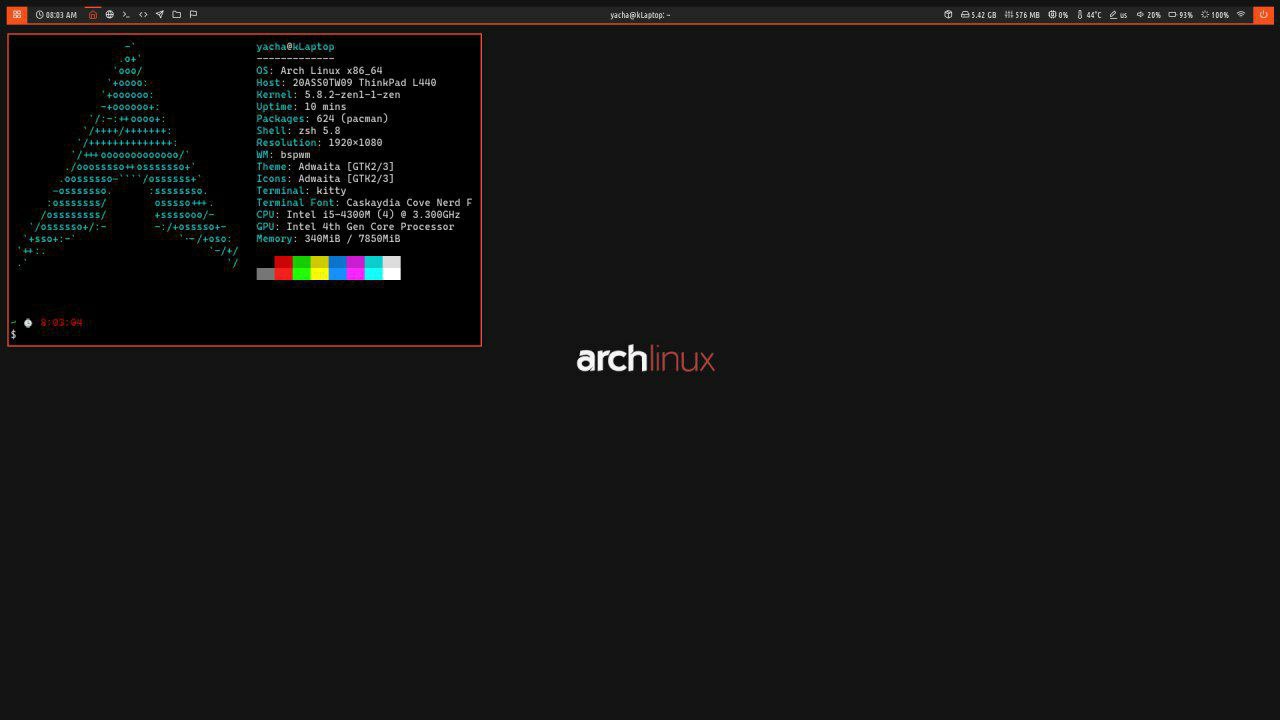Click the WM: bspwm line
The height and width of the screenshot is (720, 1280).
[x=283, y=155]
